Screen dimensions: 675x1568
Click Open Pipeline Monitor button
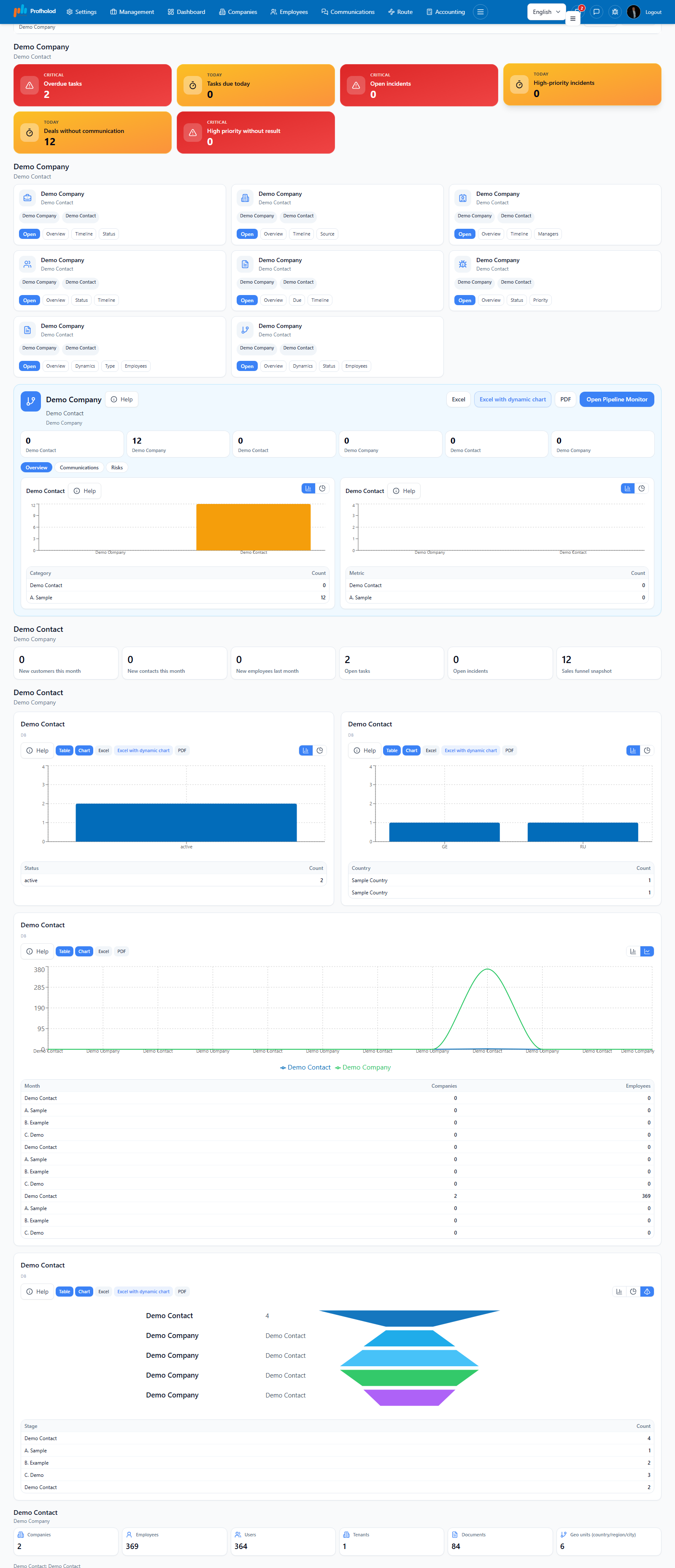[x=616, y=399]
